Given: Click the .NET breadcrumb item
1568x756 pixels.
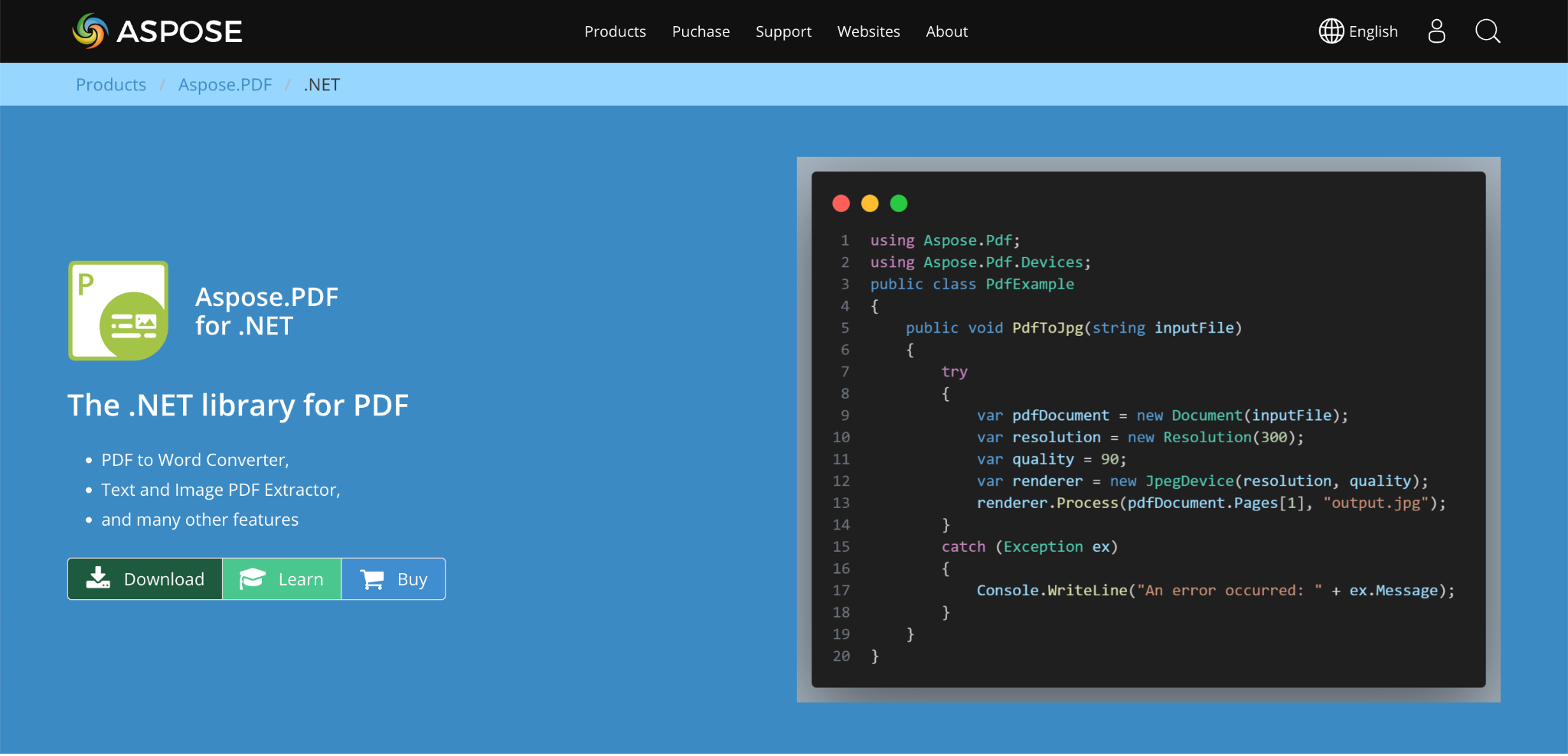Looking at the screenshot, I should [x=322, y=85].
